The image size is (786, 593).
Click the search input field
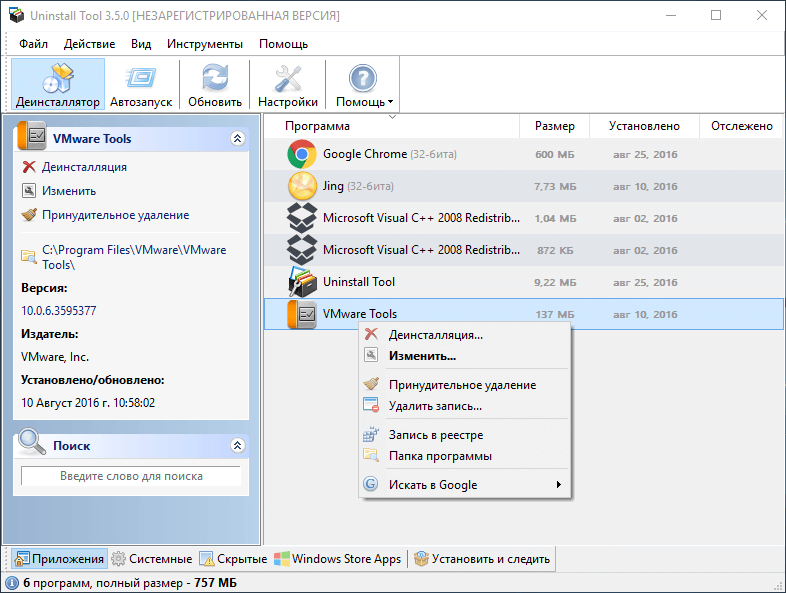click(x=131, y=476)
